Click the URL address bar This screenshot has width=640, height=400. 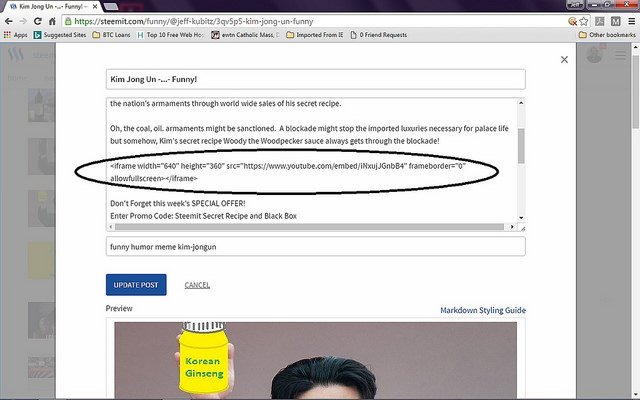click(x=318, y=22)
